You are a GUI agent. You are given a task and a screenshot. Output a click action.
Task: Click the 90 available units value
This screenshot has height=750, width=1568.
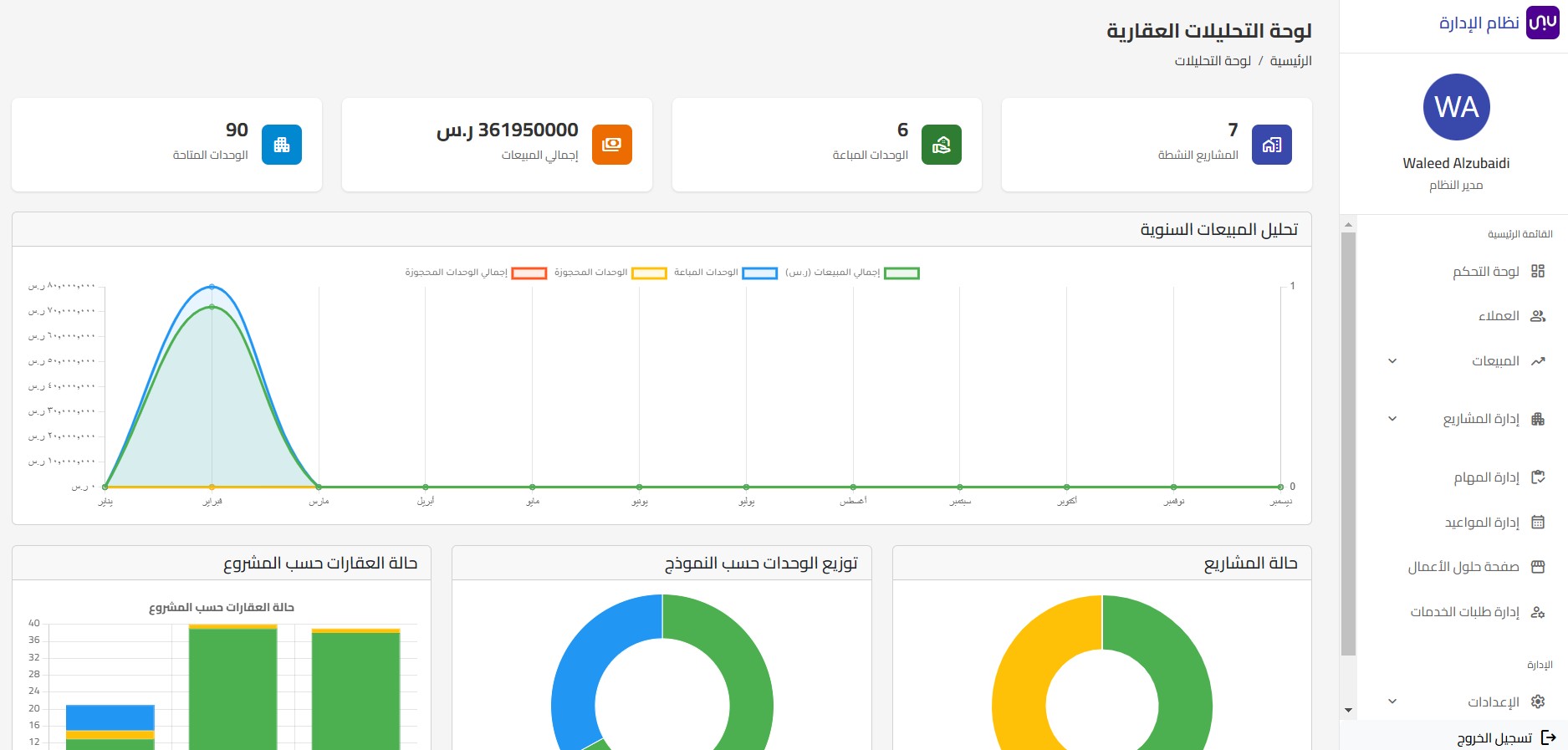(237, 130)
